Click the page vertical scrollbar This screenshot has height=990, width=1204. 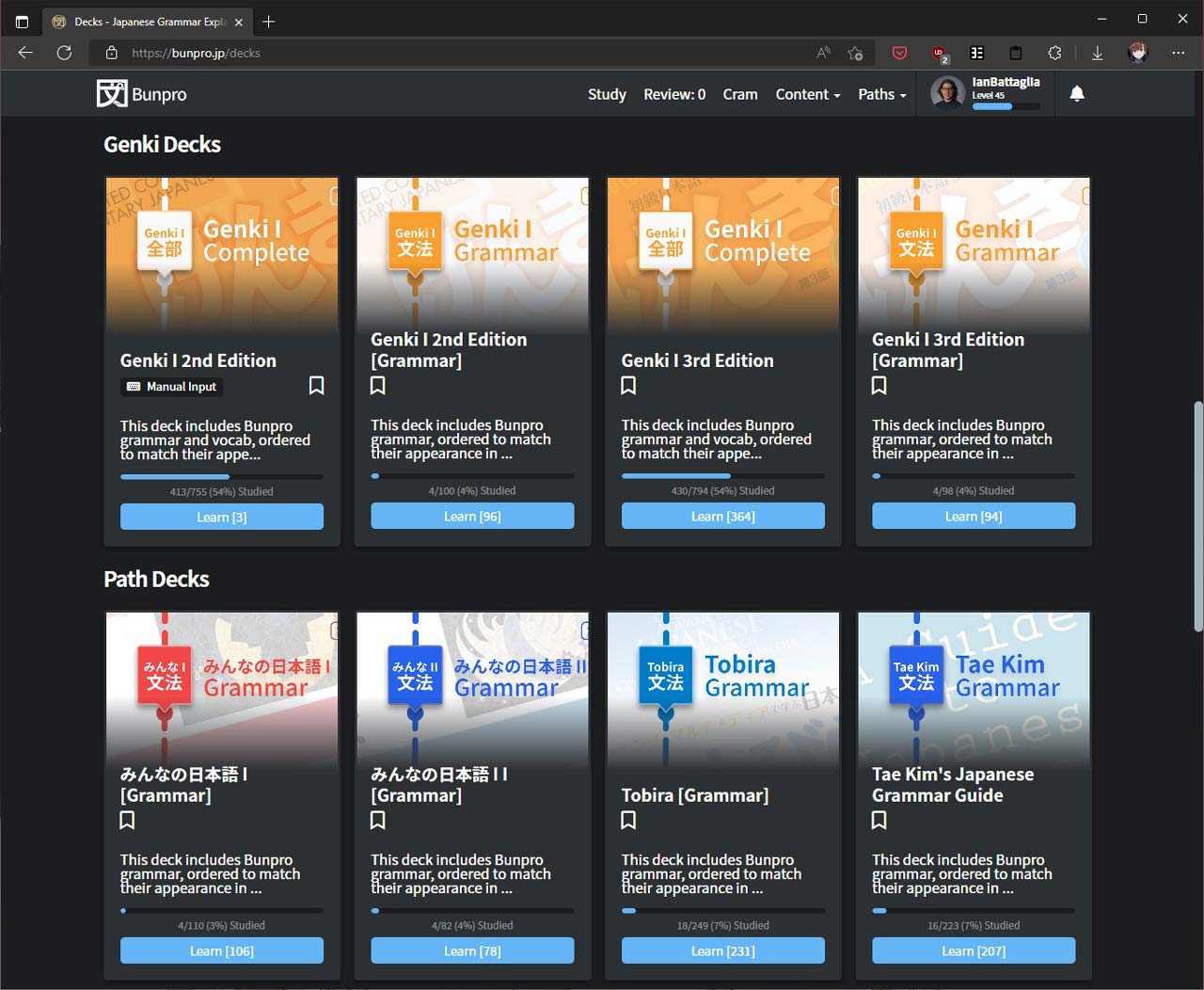tap(1197, 516)
